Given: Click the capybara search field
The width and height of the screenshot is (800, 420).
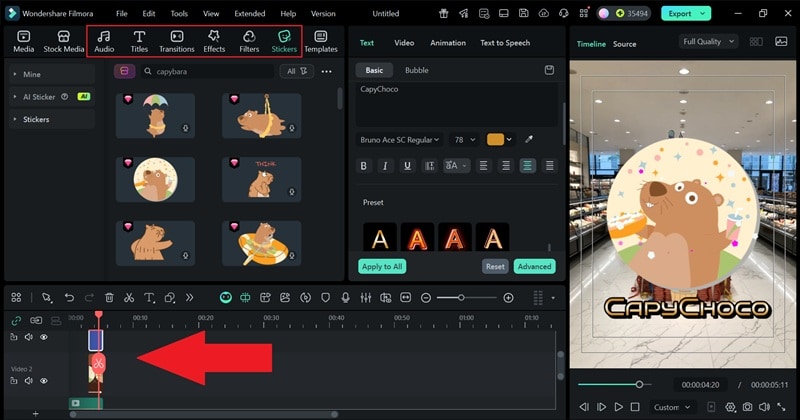Looking at the screenshot, I should point(208,71).
